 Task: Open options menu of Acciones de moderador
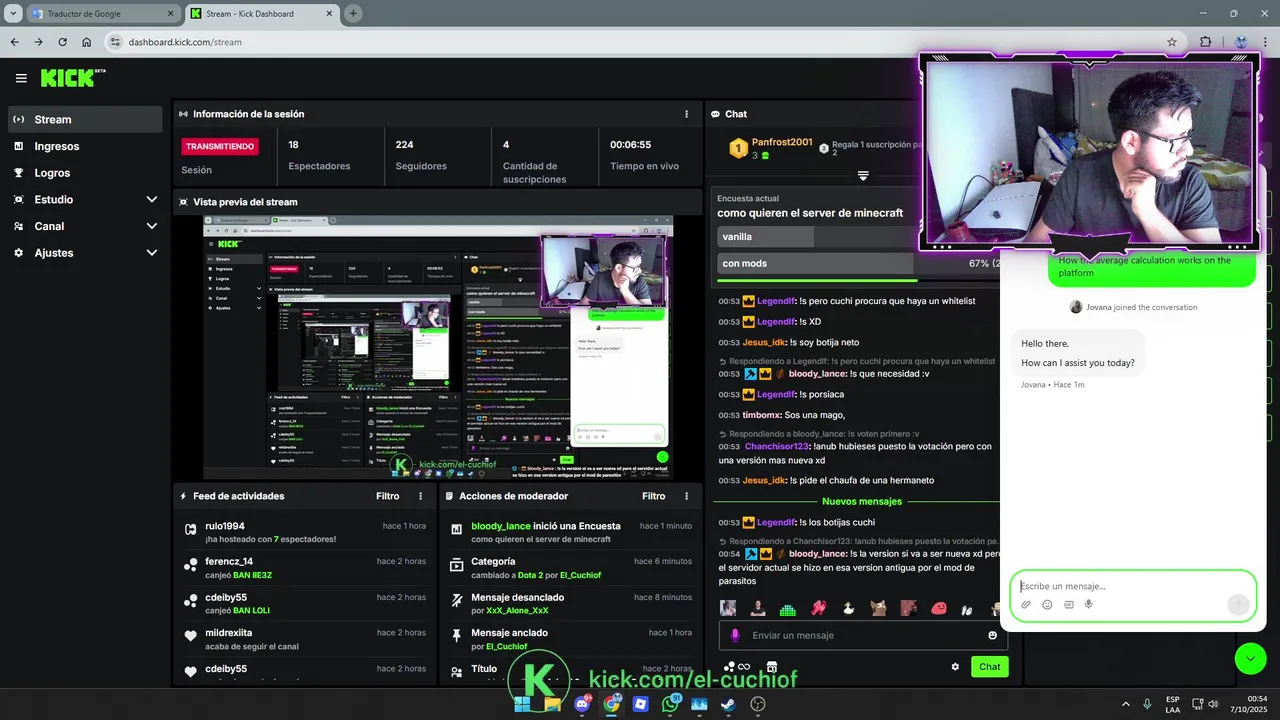click(686, 496)
